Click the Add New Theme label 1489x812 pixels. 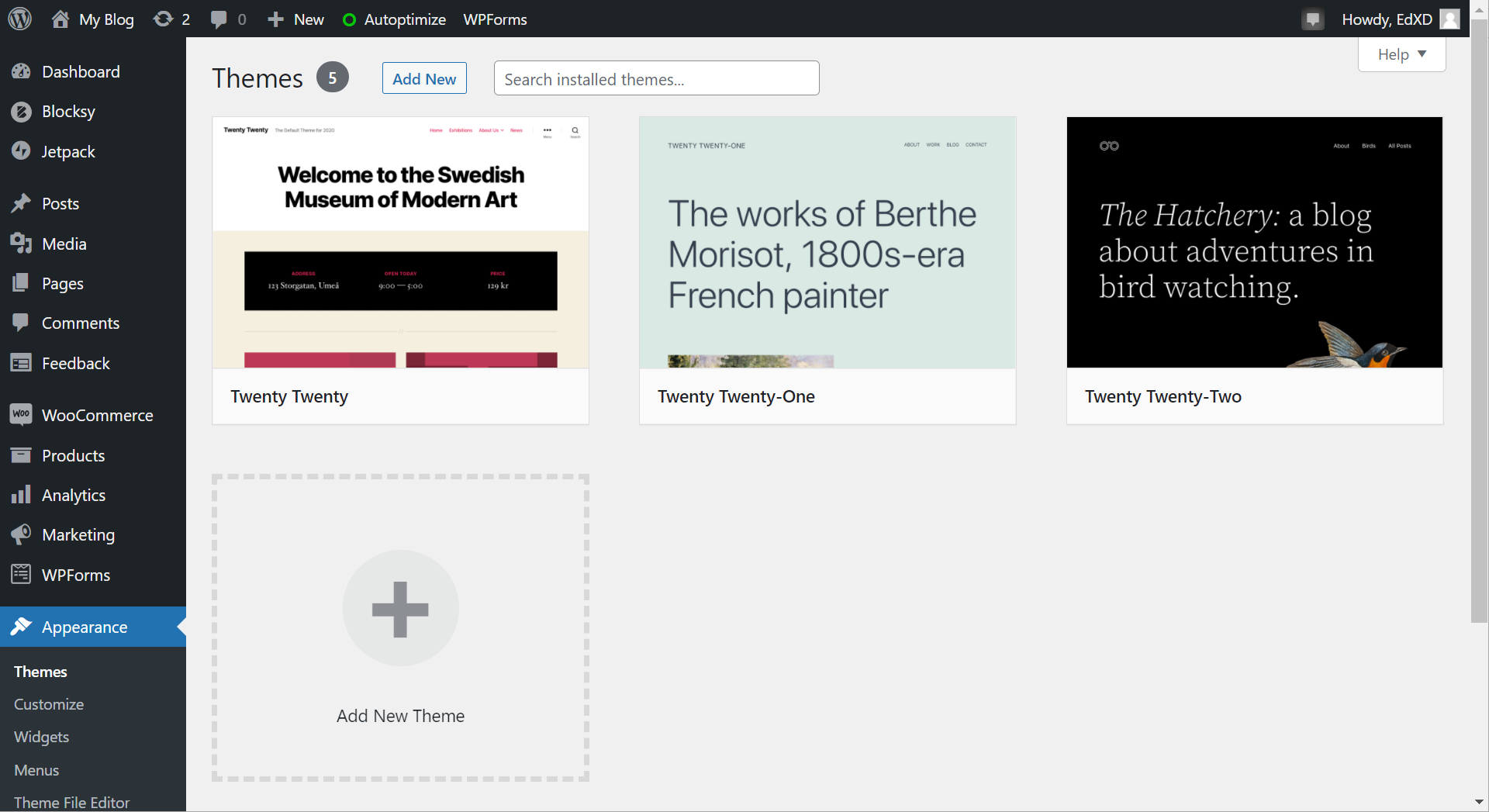(400, 716)
